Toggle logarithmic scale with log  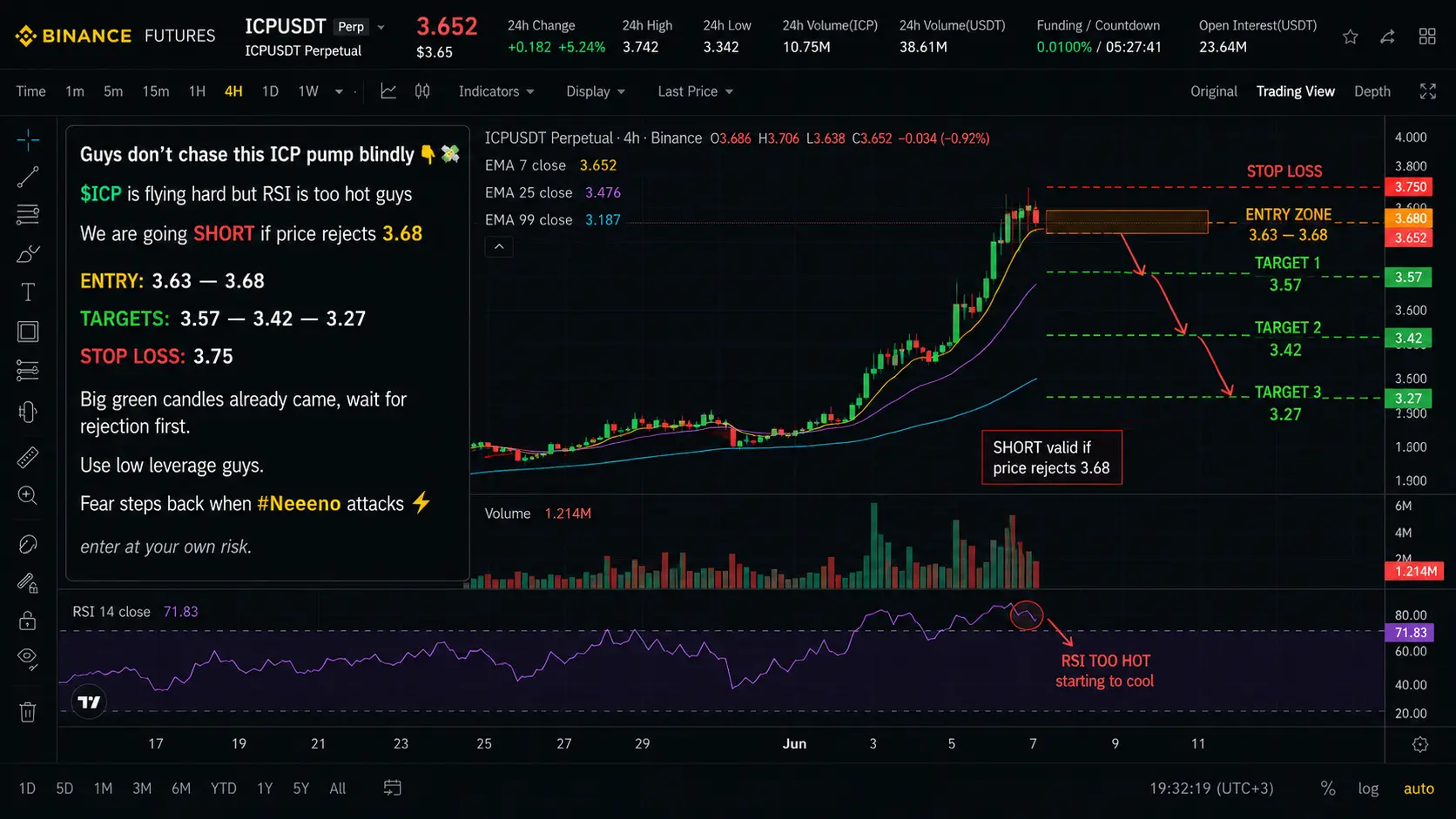point(1368,789)
